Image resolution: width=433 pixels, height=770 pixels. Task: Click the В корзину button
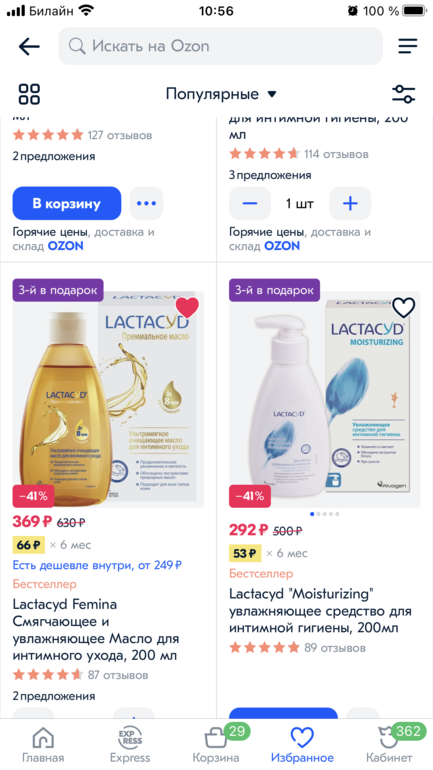coord(67,203)
